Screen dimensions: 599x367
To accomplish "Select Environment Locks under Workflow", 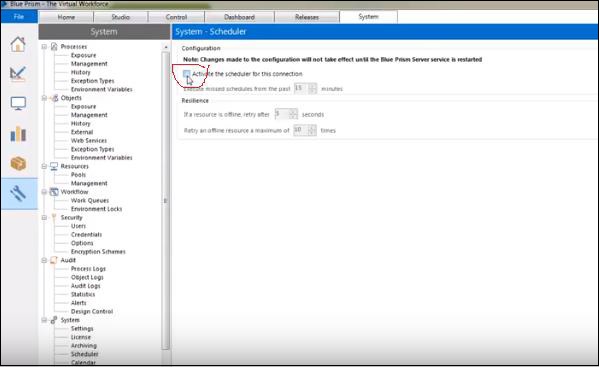I will tap(96, 209).
